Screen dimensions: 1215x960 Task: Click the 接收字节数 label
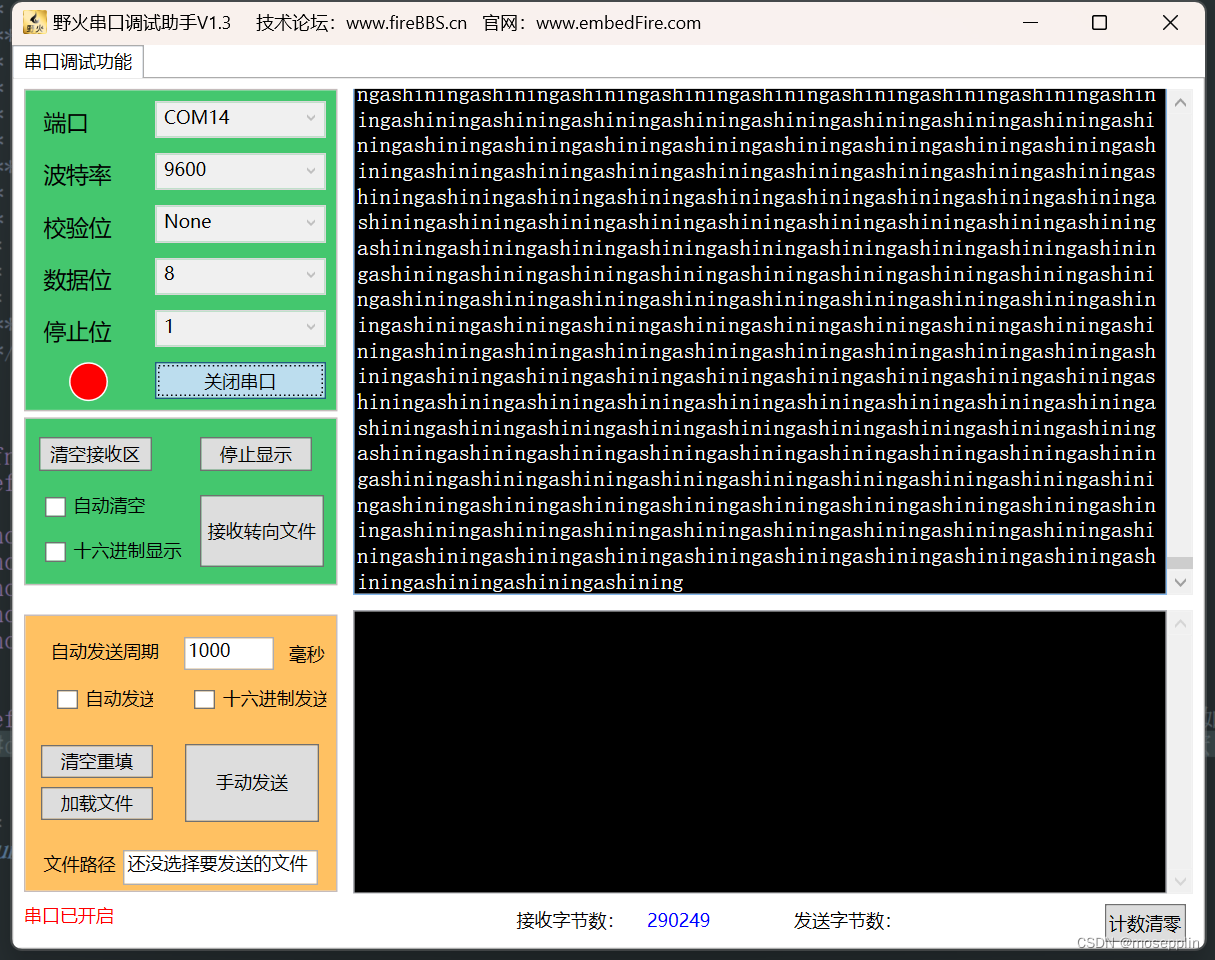click(565, 921)
